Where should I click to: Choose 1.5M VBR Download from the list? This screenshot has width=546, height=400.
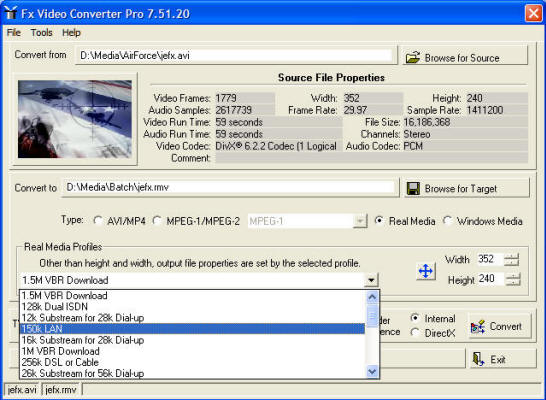[192, 296]
